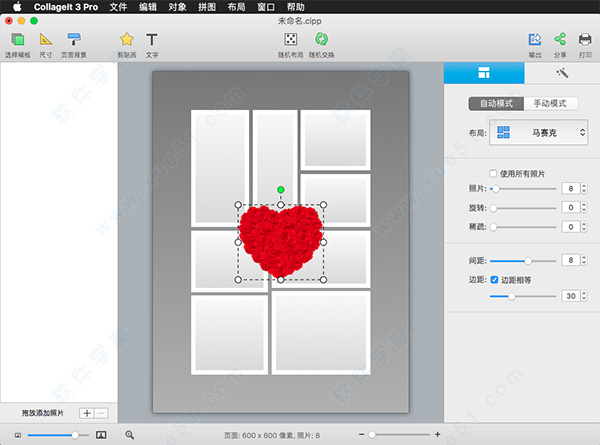This screenshot has width=600, height=445.
Task: Zoom out the canvas with minus
Action: [x=361, y=434]
